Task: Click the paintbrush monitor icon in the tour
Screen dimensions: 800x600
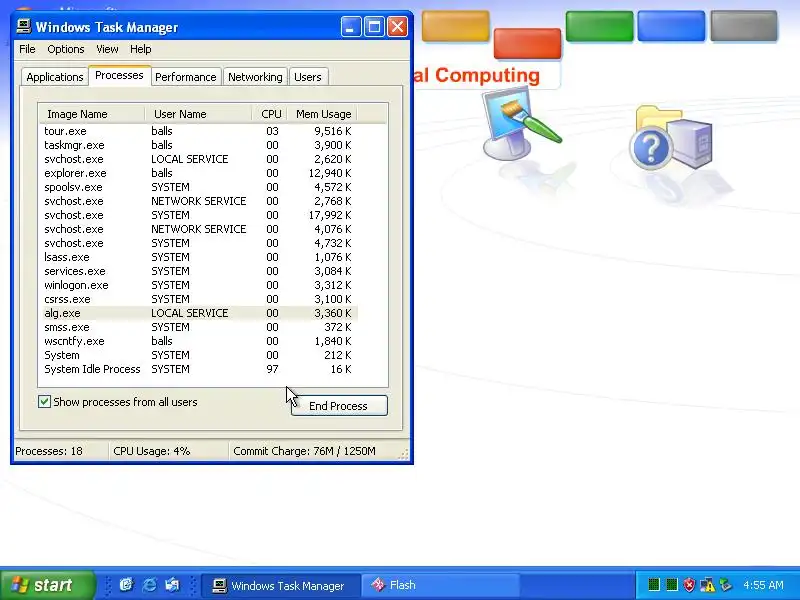Action: pyautogui.click(x=521, y=123)
